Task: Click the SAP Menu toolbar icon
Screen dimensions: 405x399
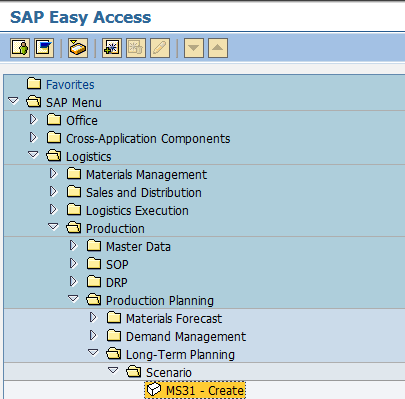Action: click(x=44, y=48)
